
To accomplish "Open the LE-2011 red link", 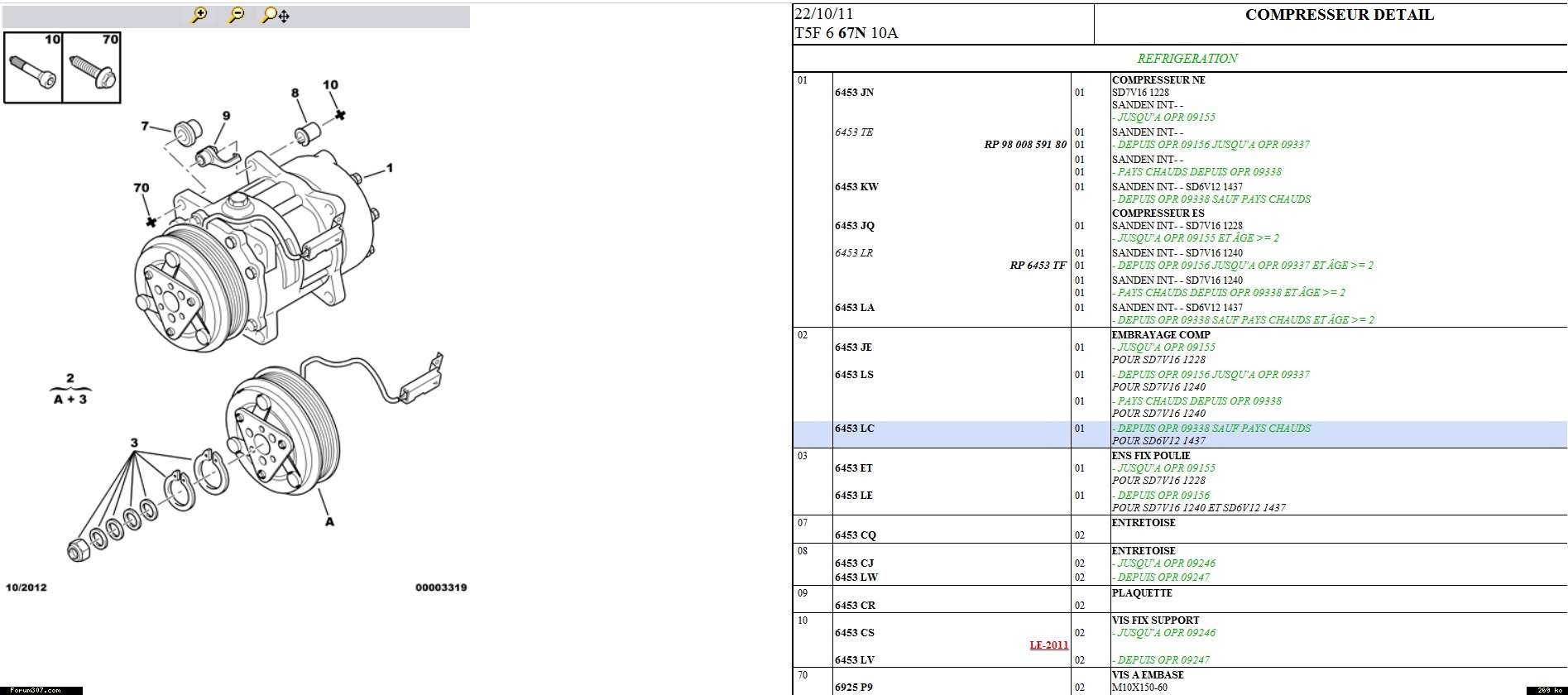I will pos(1048,645).
